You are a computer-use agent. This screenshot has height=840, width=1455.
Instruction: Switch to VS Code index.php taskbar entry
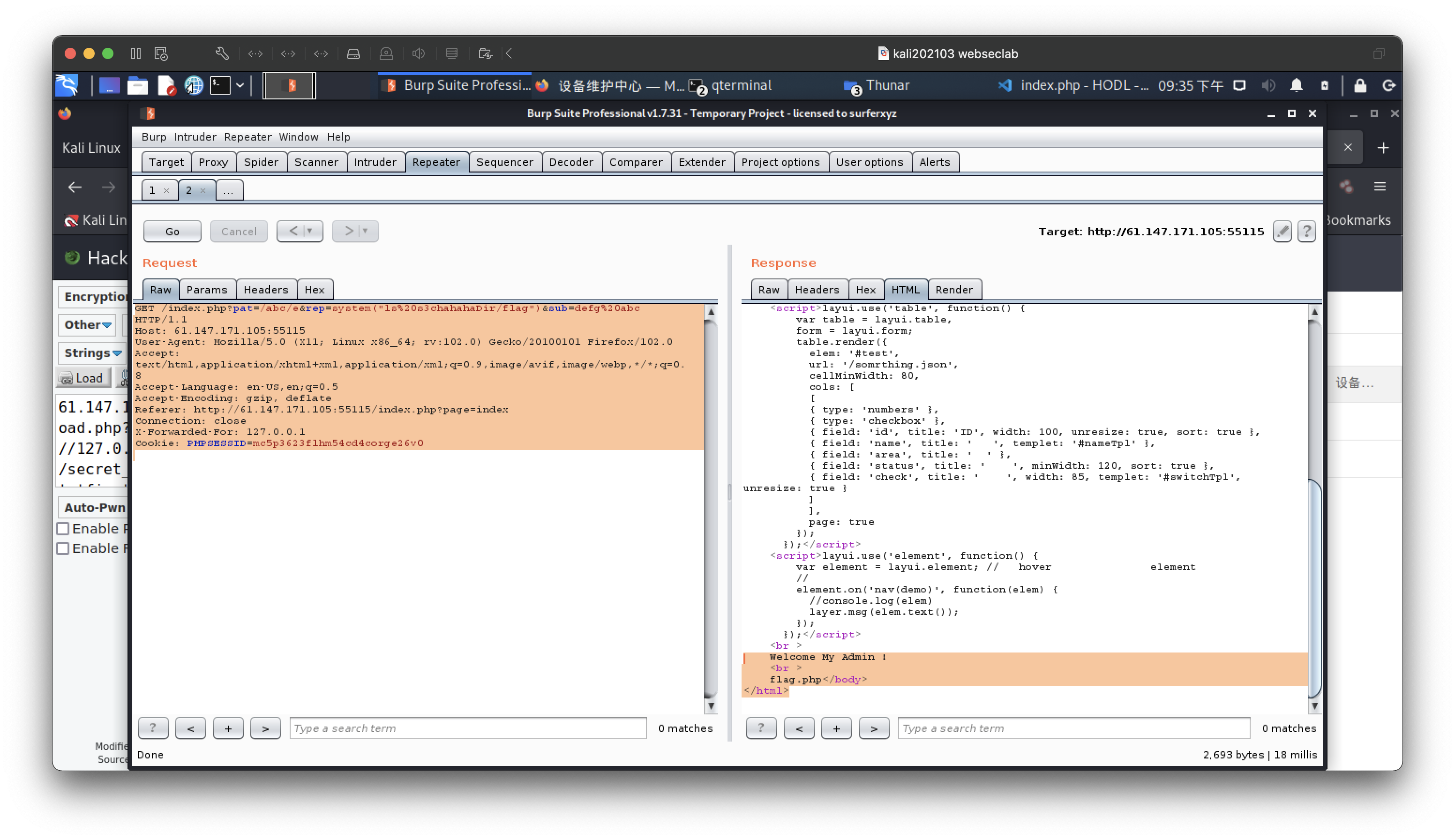pyautogui.click(x=1073, y=85)
